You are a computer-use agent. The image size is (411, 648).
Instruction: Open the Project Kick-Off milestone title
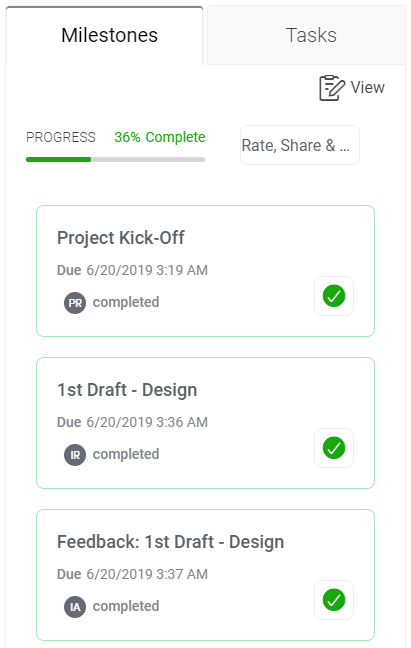click(121, 238)
